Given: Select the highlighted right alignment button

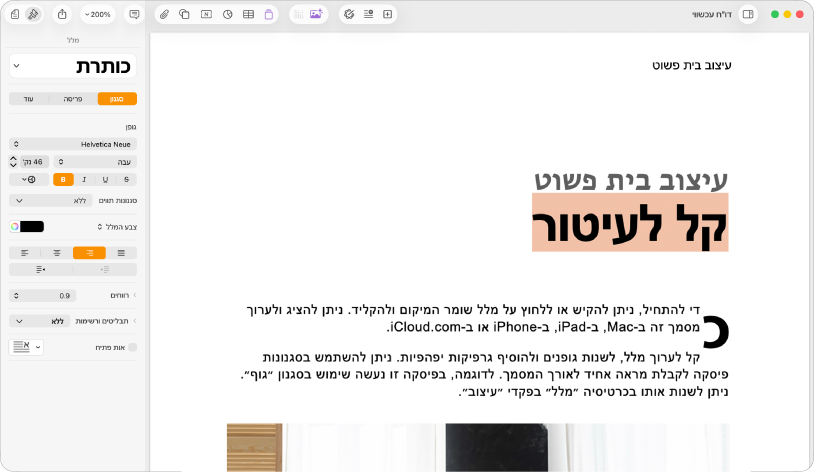Looking at the screenshot, I should (89, 253).
